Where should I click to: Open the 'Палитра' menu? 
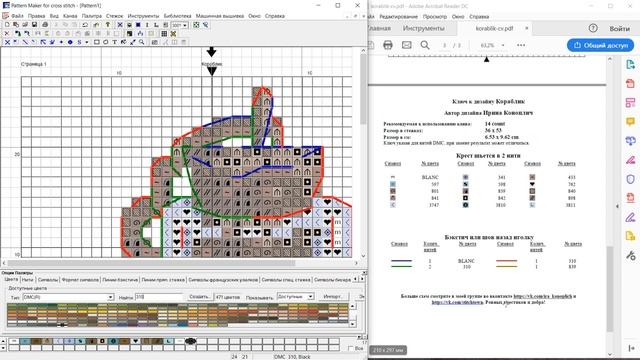pos(91,16)
